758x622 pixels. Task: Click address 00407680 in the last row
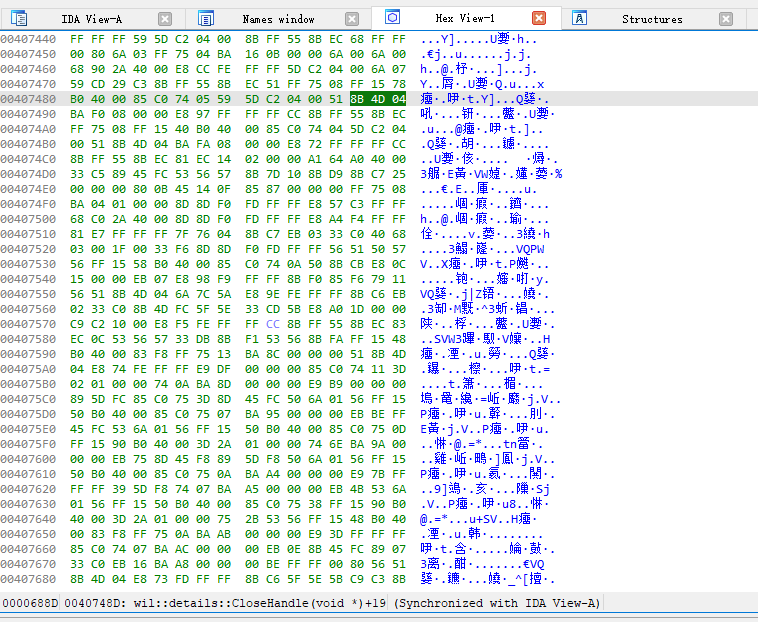(28, 579)
